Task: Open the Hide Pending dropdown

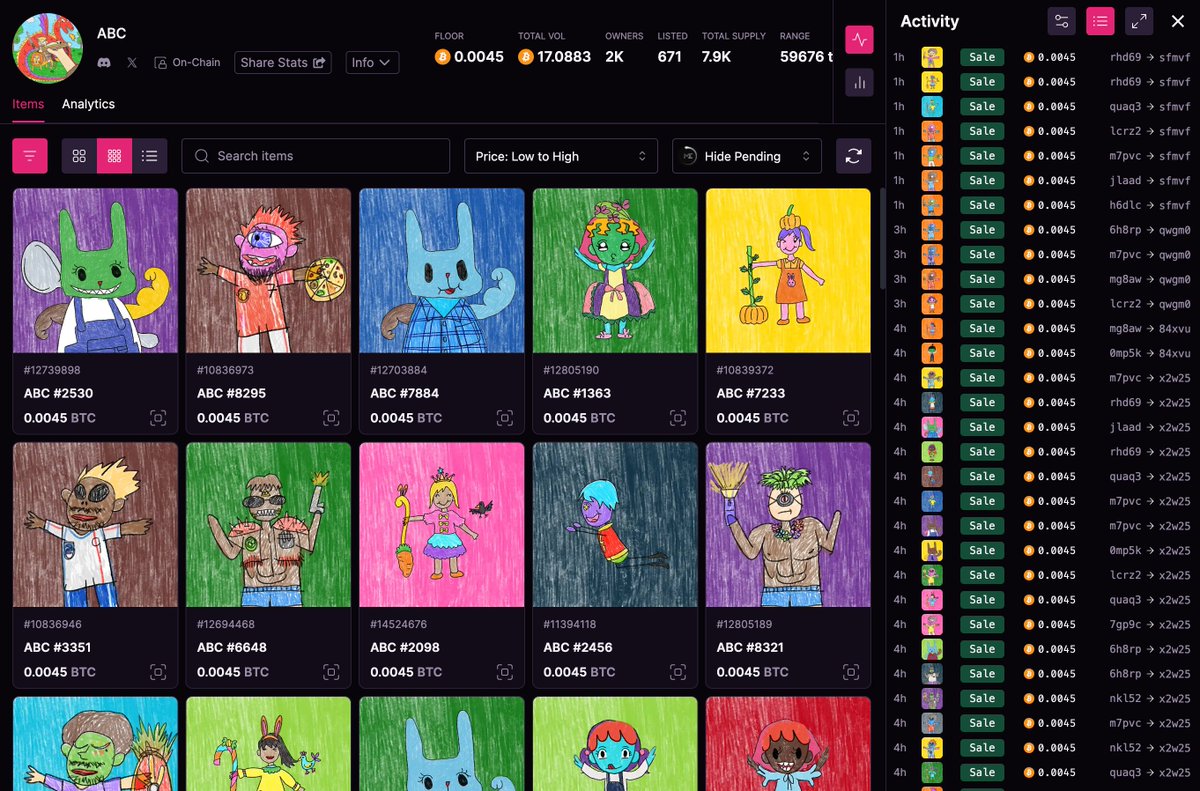Action: 747,156
